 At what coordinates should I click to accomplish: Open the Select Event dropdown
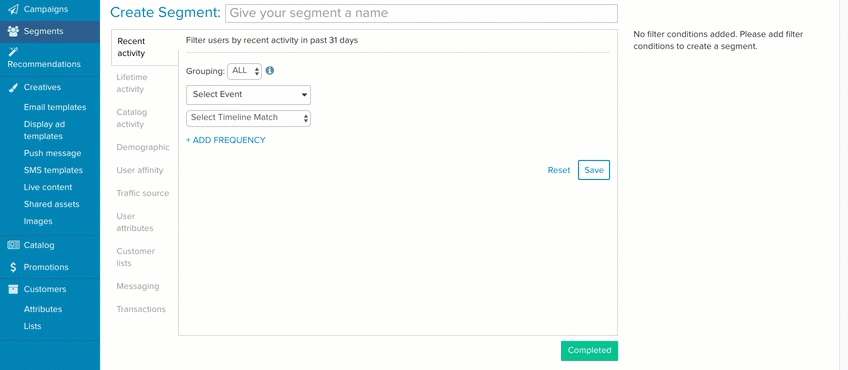click(x=248, y=95)
